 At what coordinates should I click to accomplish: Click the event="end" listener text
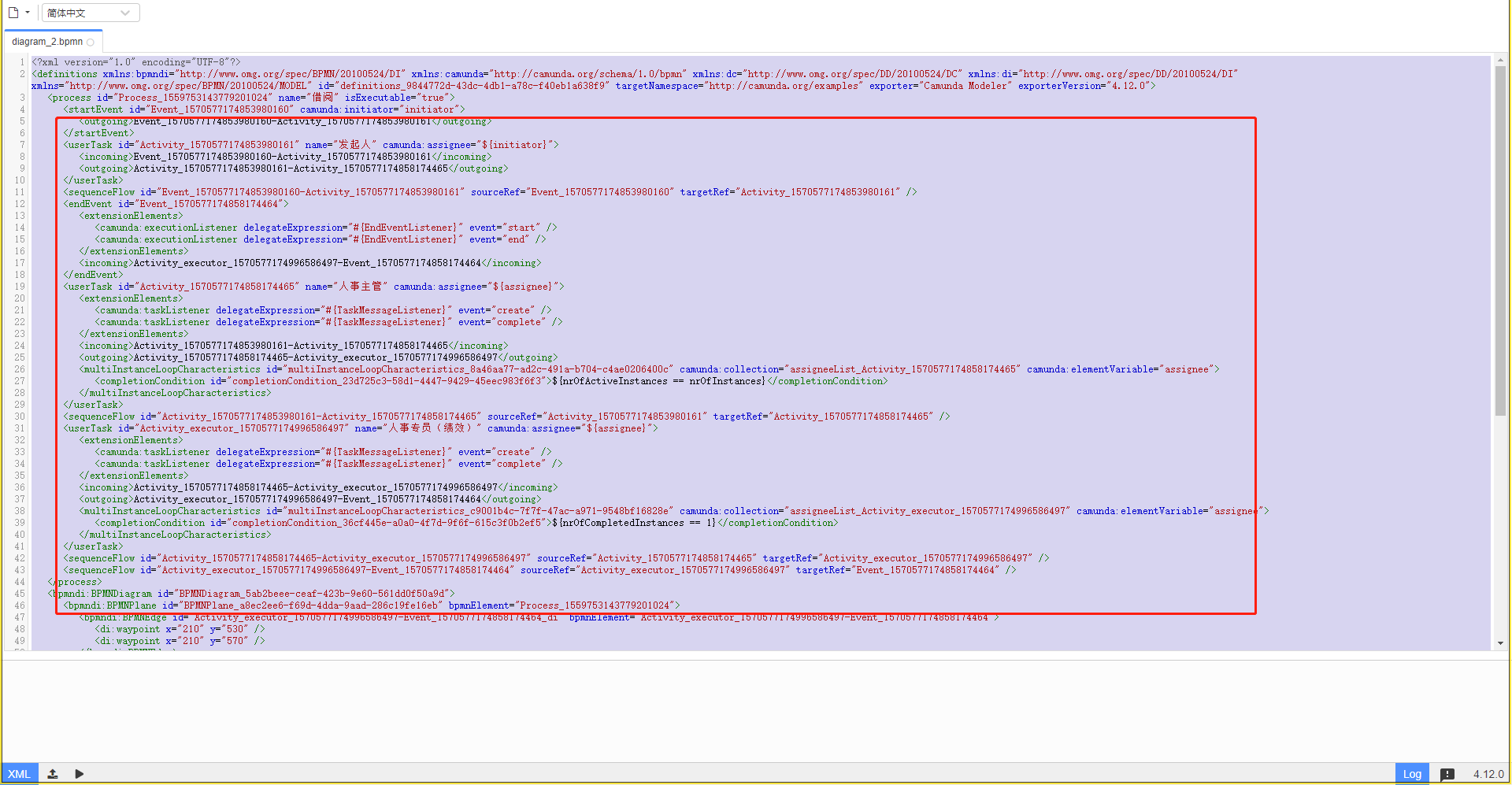(x=499, y=239)
